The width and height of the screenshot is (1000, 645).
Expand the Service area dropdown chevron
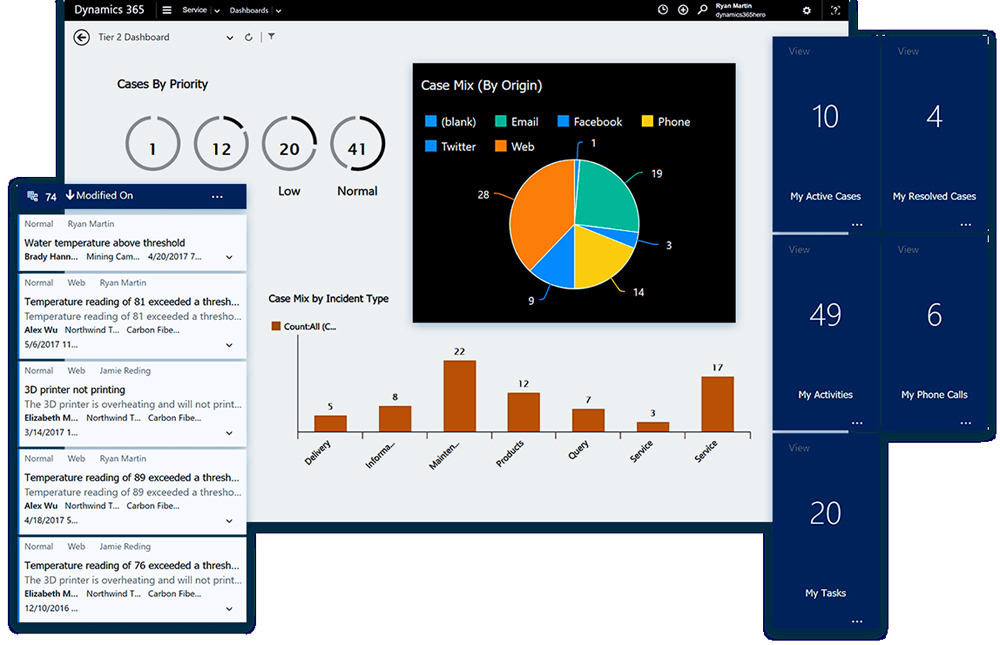pyautogui.click(x=217, y=11)
